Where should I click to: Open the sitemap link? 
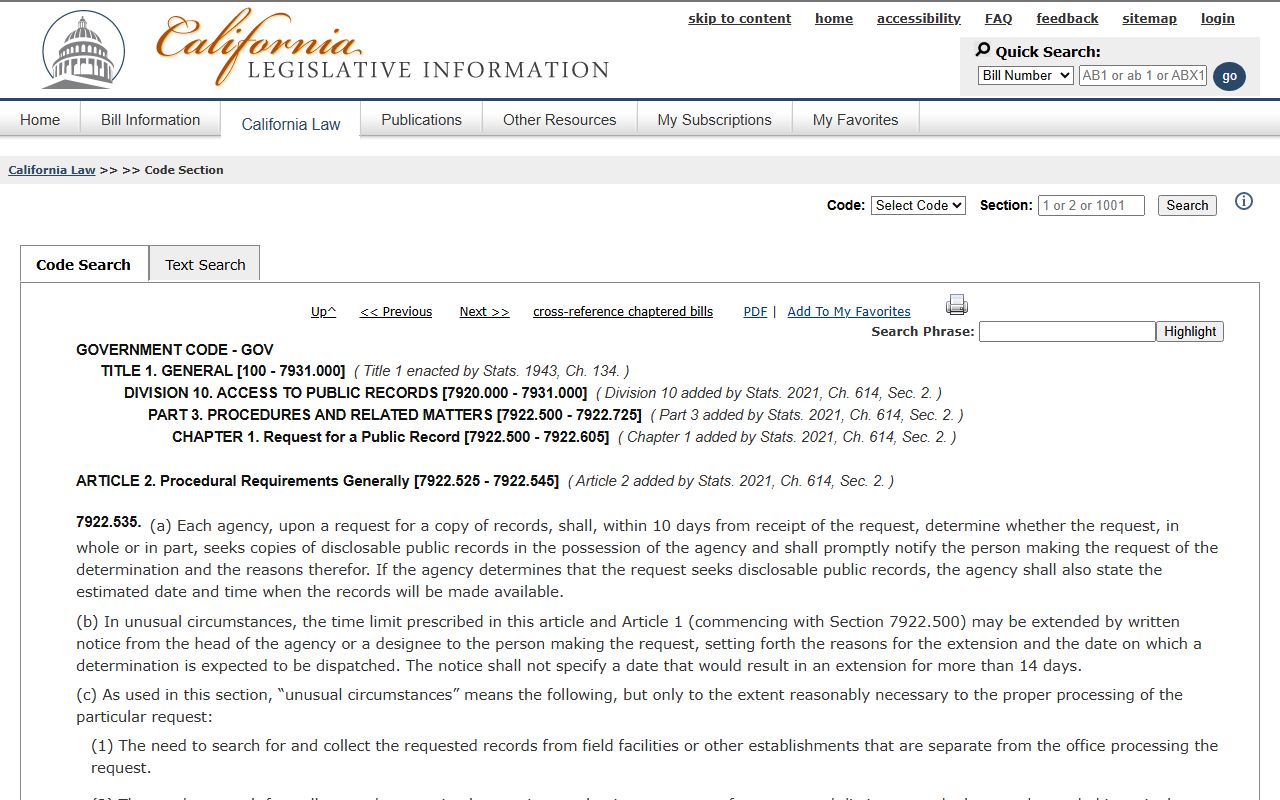(1150, 18)
